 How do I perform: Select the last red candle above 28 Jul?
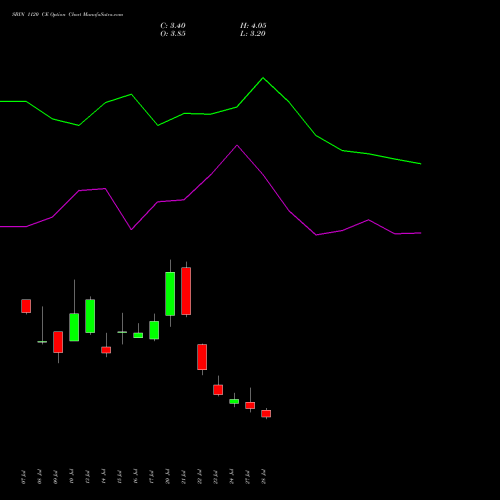tap(266, 413)
